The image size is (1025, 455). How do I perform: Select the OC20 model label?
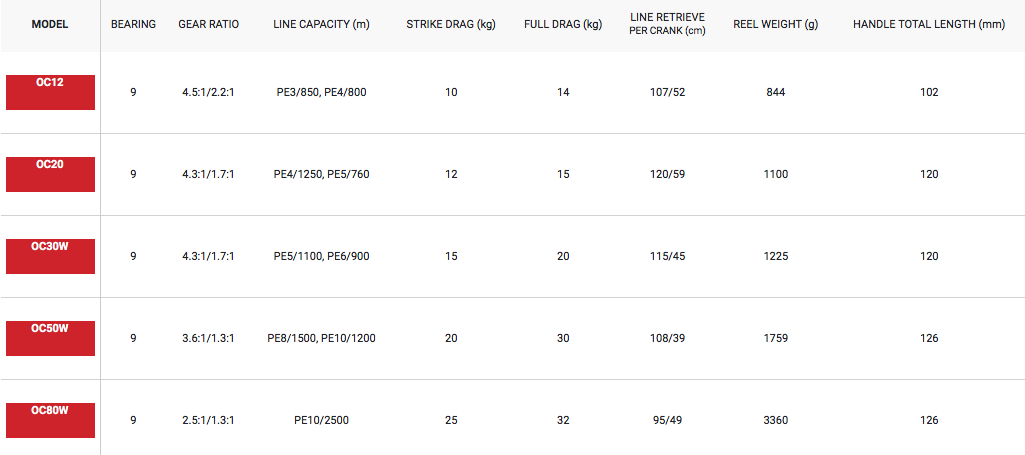50,174
